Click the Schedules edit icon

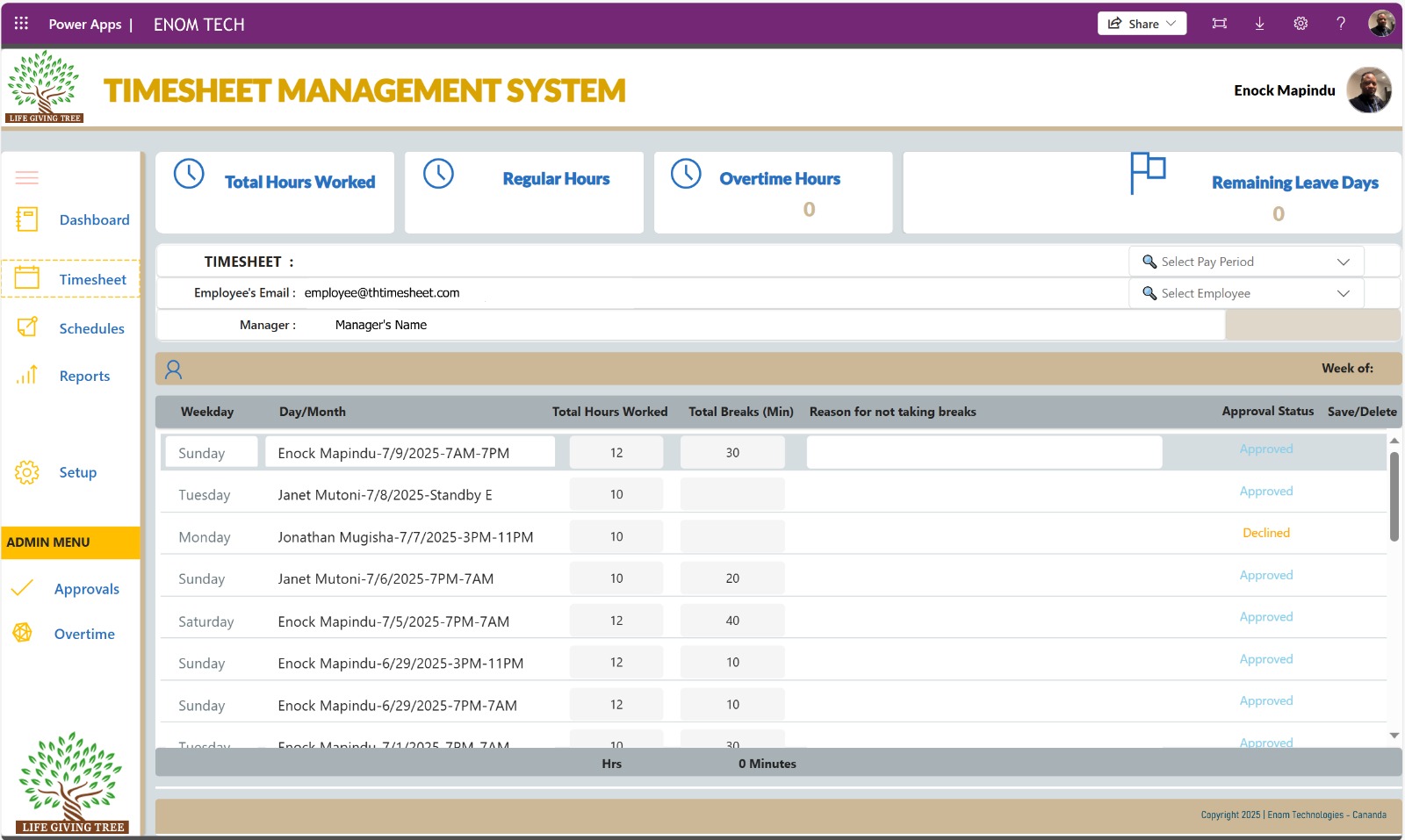[27, 327]
